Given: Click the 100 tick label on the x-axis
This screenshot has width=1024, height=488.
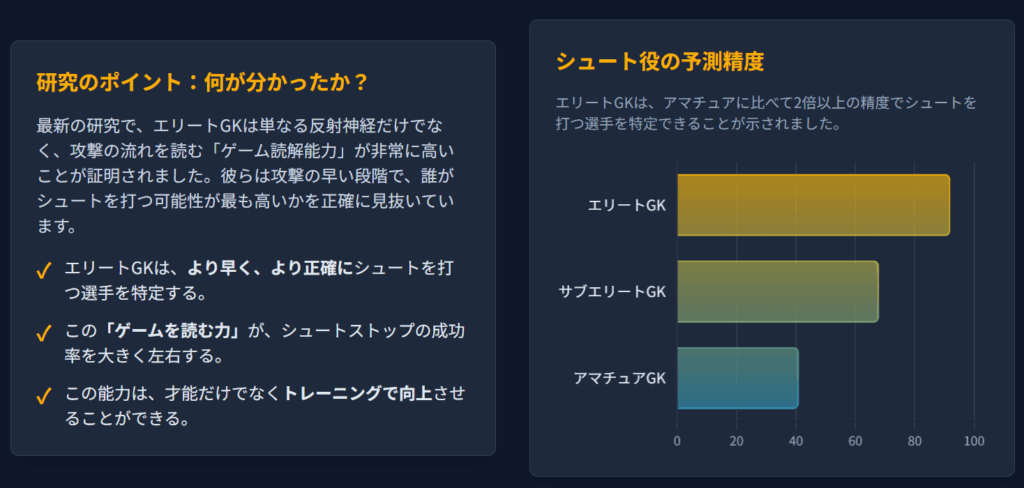Looking at the screenshot, I should tap(974, 441).
